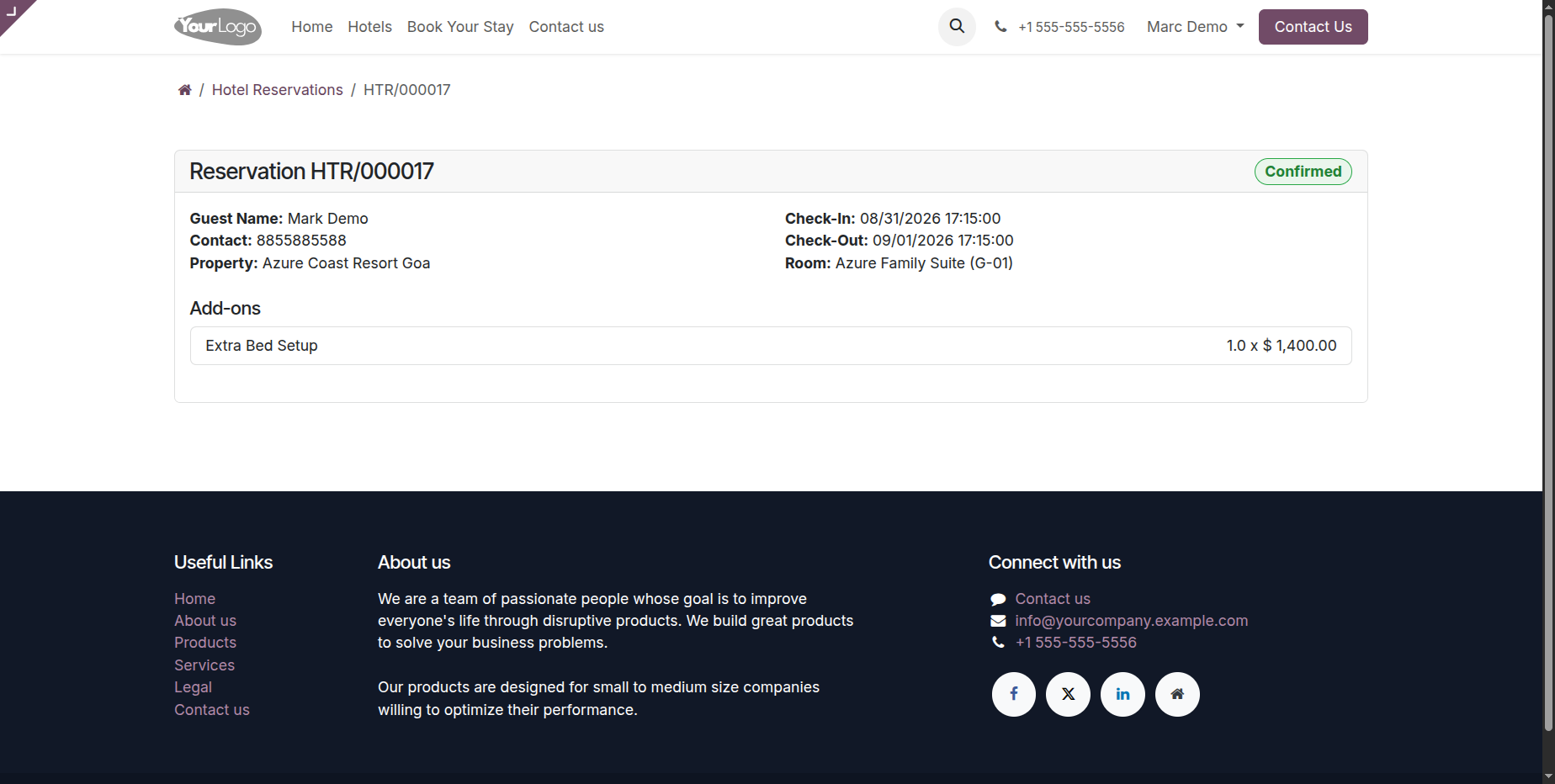This screenshot has width=1555, height=784.
Task: Open Hotels menu item
Action: pos(370,27)
